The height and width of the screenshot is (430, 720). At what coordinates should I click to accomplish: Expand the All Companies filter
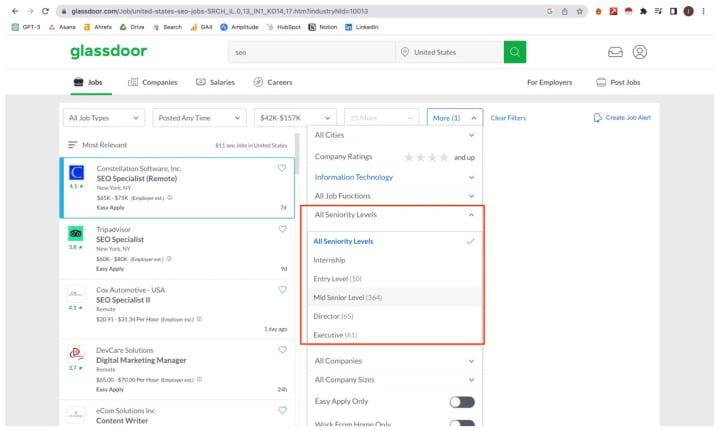tap(394, 361)
